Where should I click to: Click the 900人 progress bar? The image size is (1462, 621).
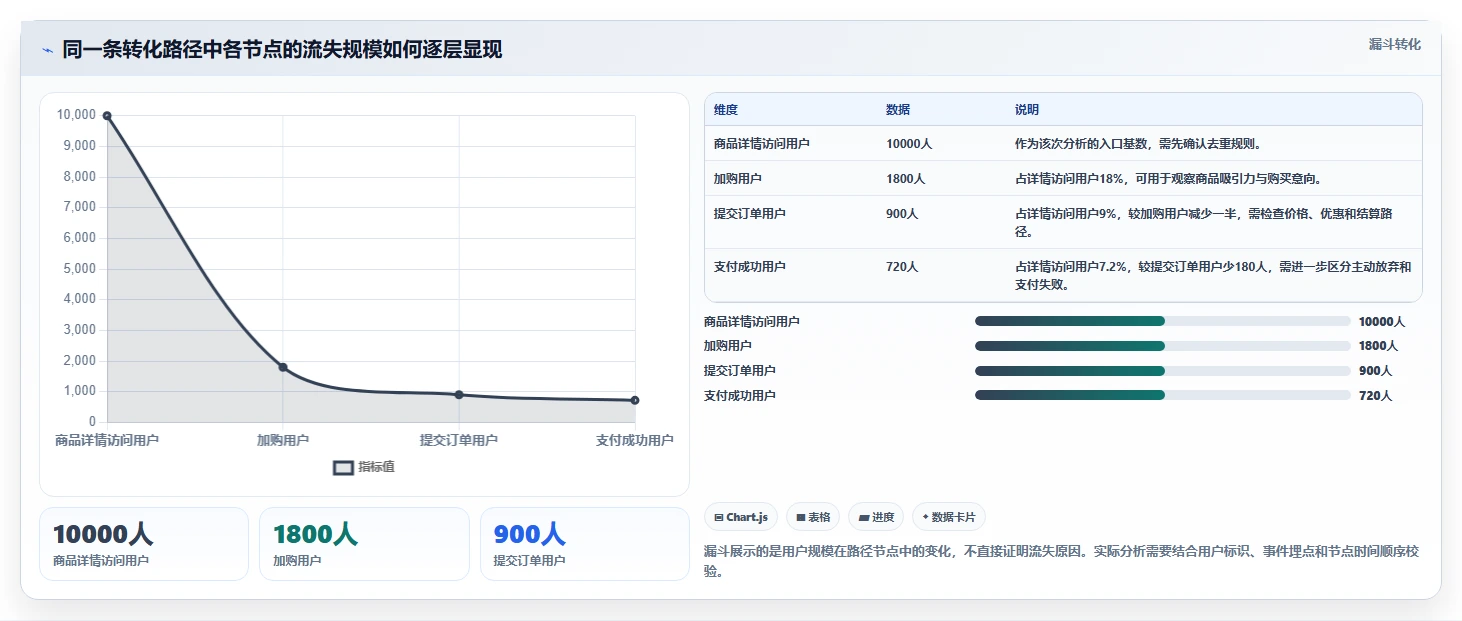point(1162,371)
